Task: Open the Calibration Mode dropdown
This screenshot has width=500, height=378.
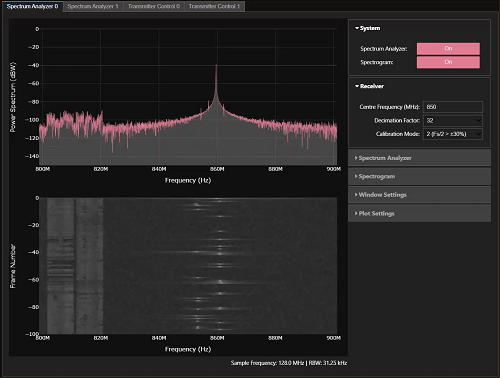Action: (x=453, y=134)
